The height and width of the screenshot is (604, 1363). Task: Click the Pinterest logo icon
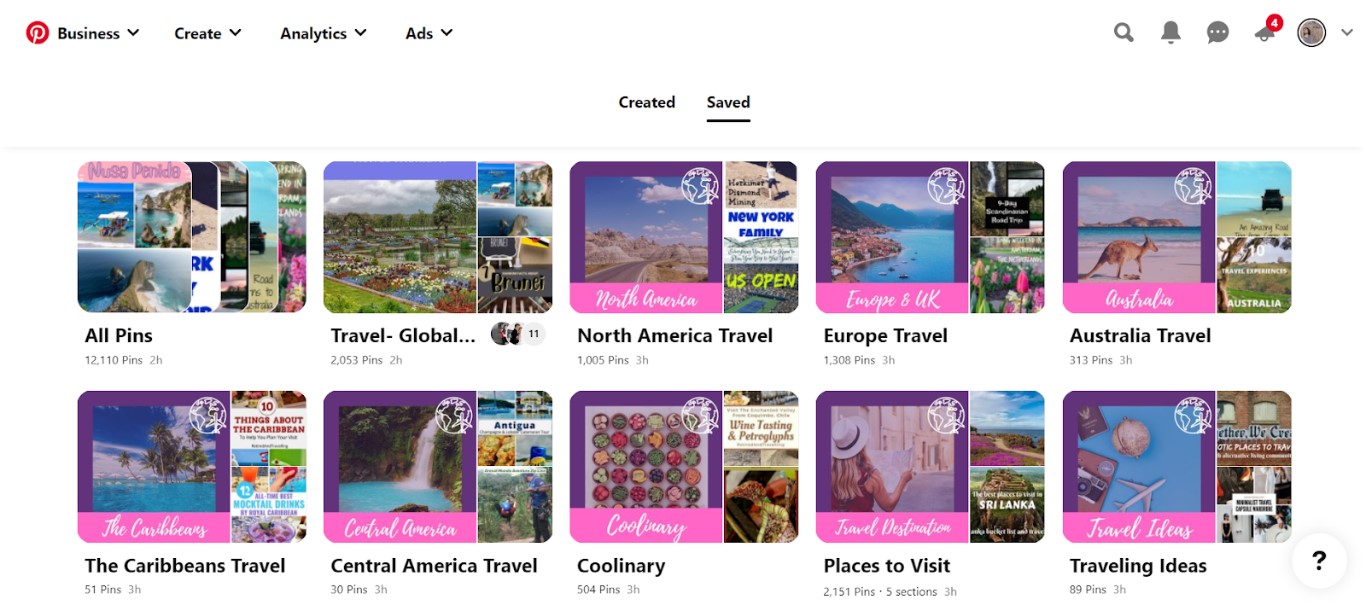click(37, 33)
